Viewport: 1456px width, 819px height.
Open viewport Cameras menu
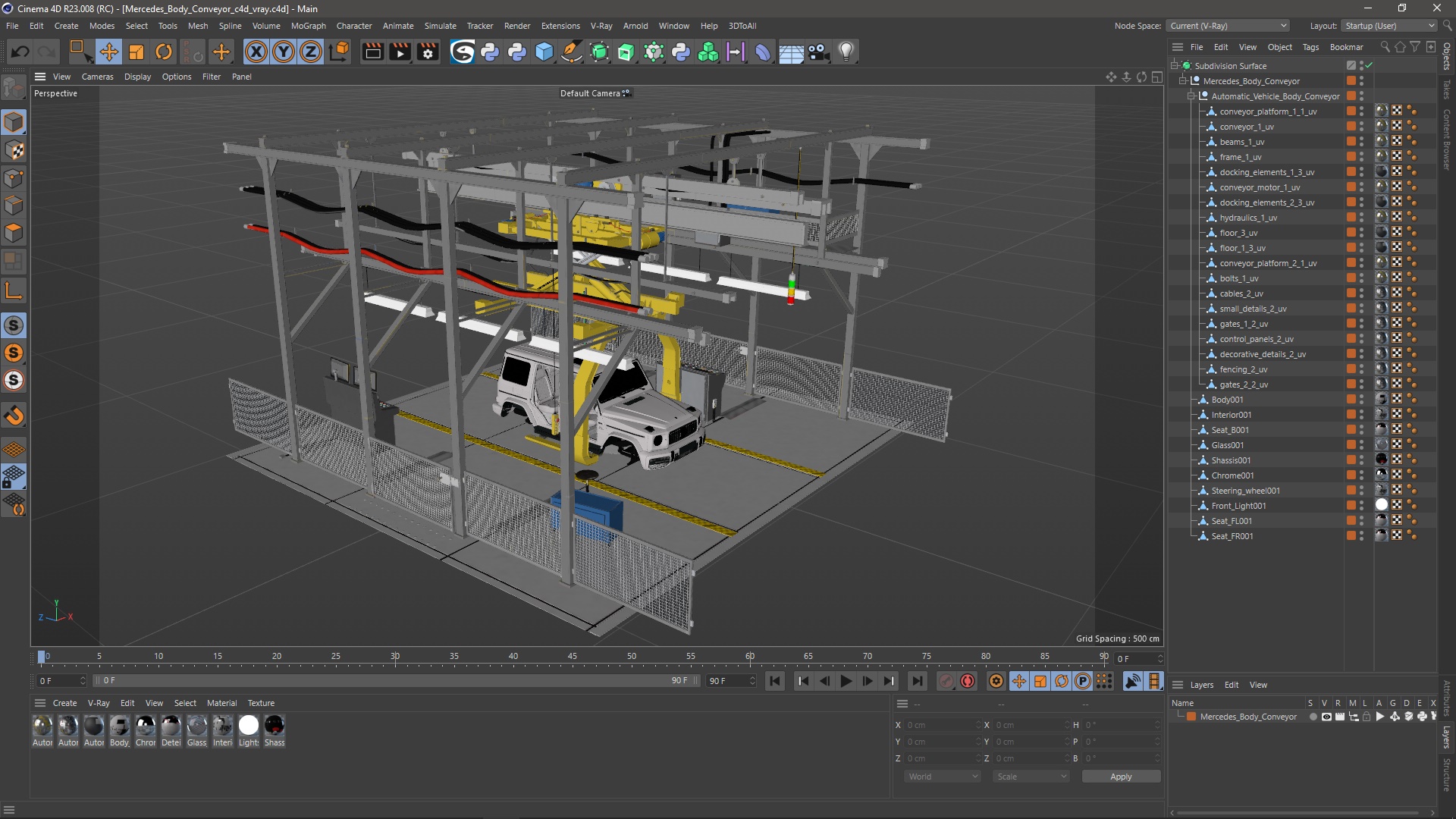(x=97, y=77)
